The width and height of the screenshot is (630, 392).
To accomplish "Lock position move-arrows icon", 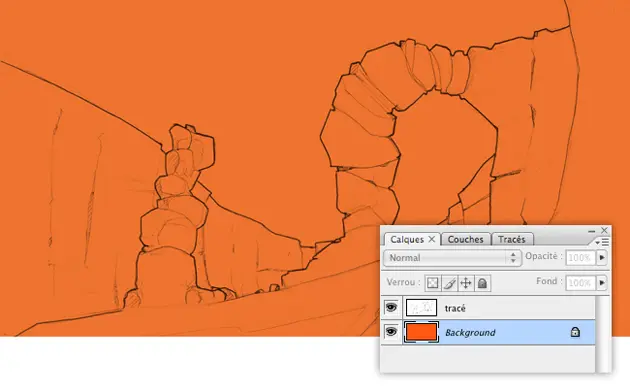I will coord(466,283).
